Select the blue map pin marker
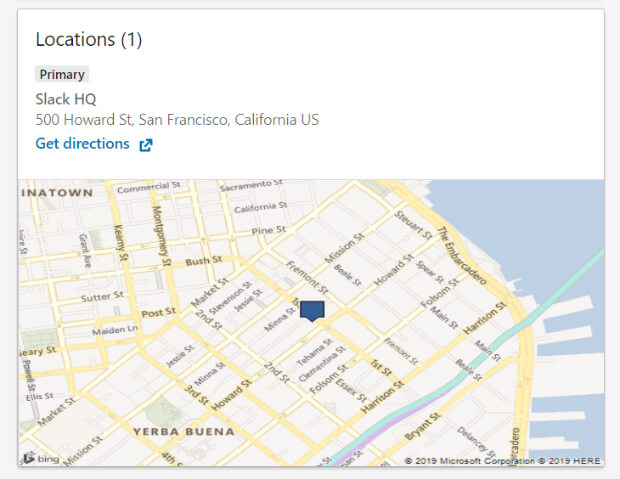 [312, 311]
